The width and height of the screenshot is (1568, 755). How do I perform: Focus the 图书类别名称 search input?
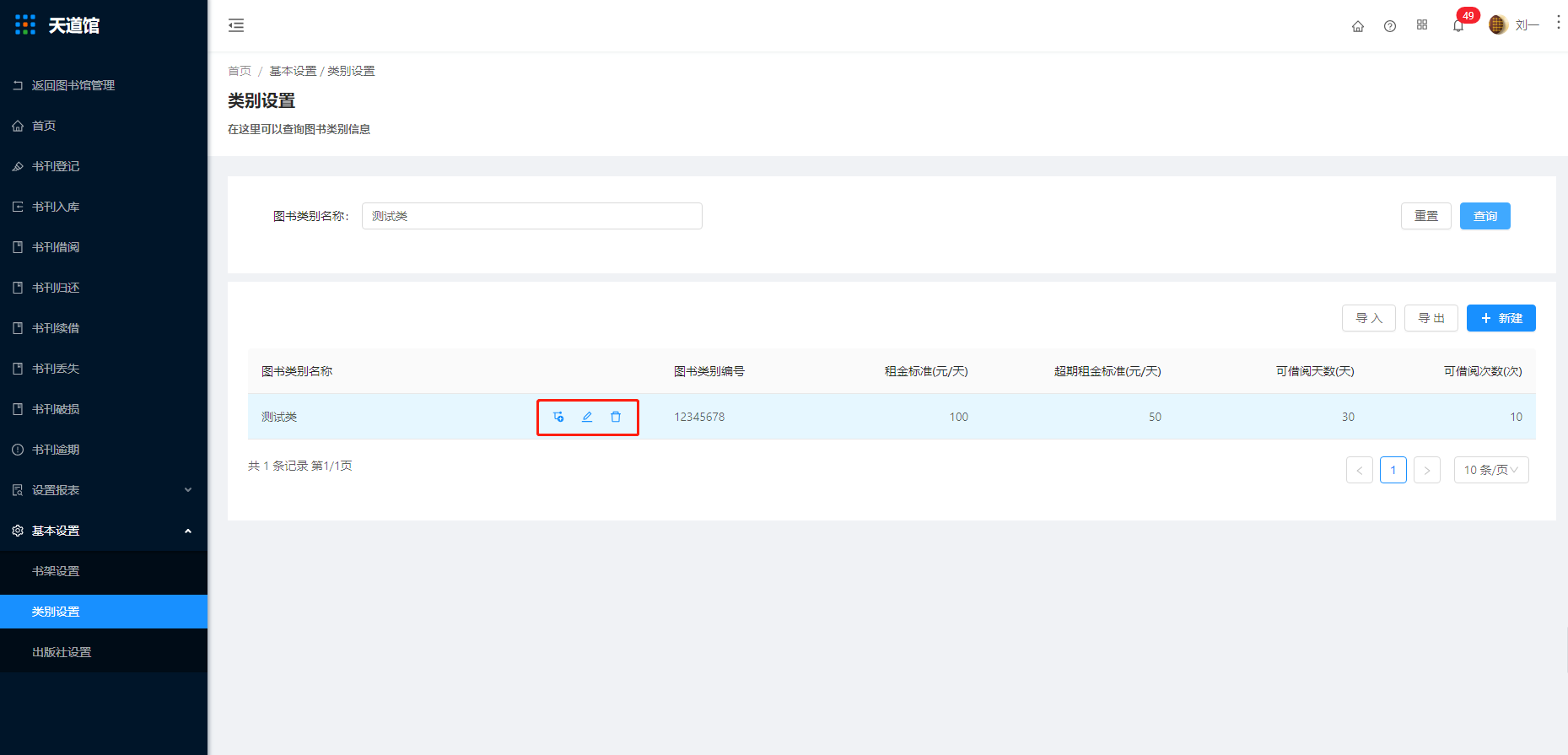532,216
